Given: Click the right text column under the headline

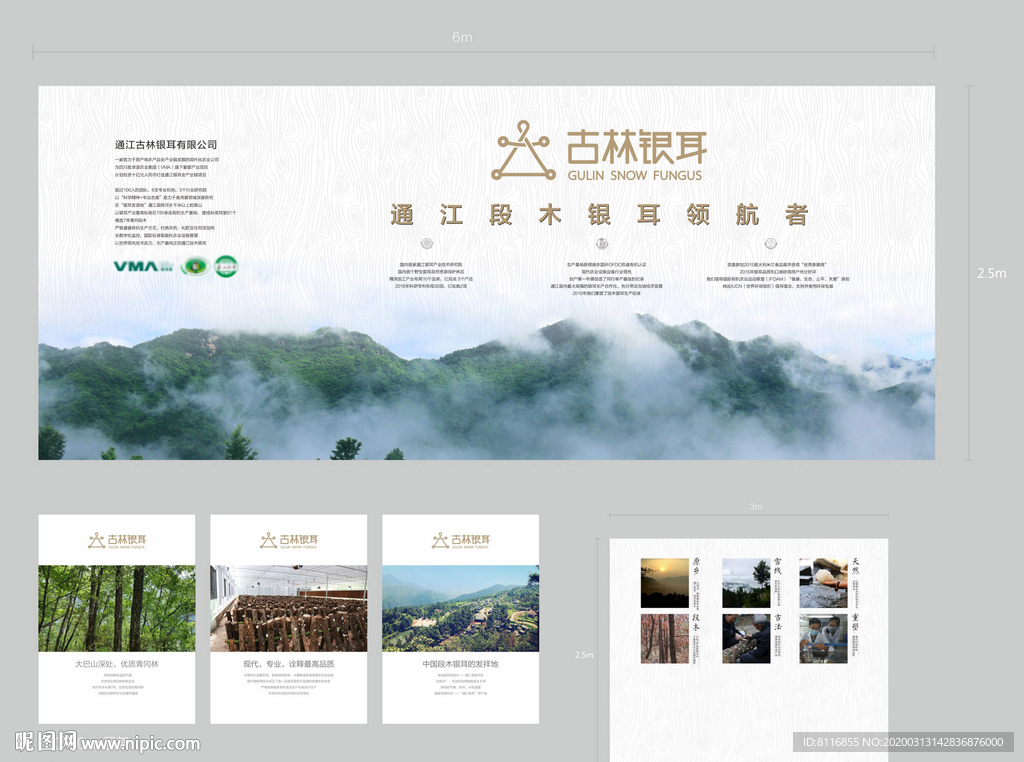Looking at the screenshot, I should pos(778,276).
